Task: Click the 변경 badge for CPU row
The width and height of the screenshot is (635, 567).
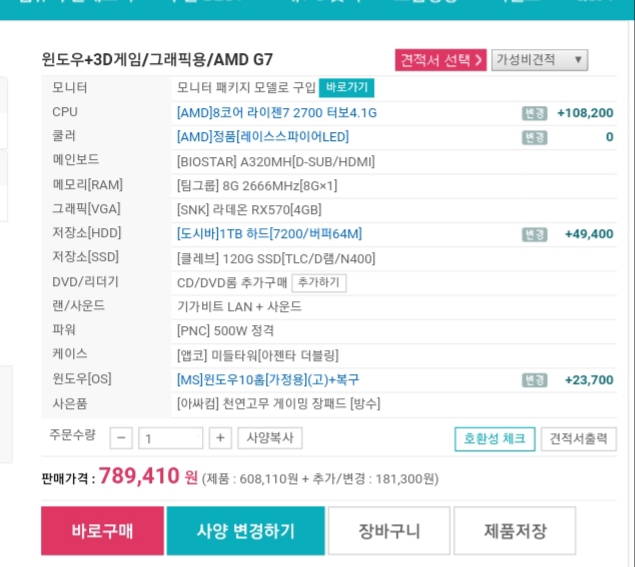Action: 534,113
